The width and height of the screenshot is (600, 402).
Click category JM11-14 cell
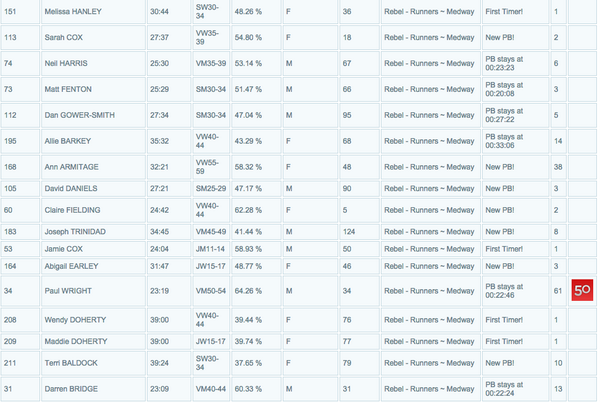coord(210,249)
